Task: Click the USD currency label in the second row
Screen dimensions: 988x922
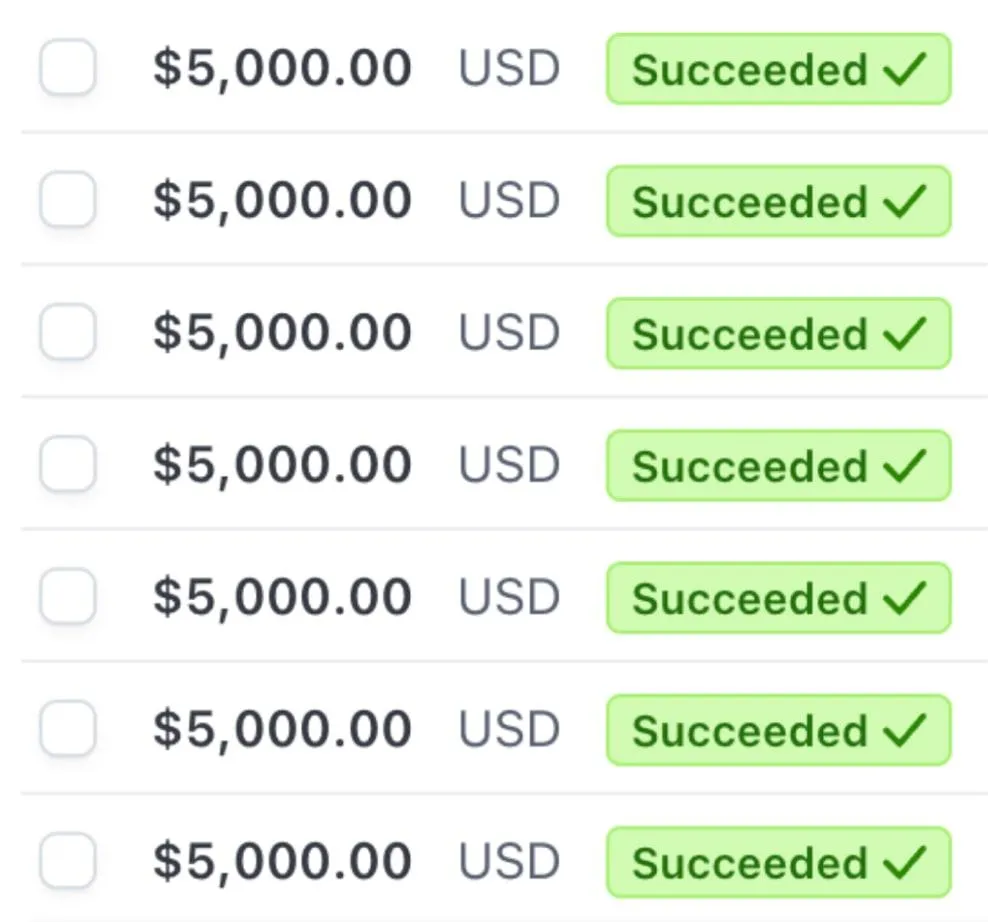Action: tap(509, 201)
